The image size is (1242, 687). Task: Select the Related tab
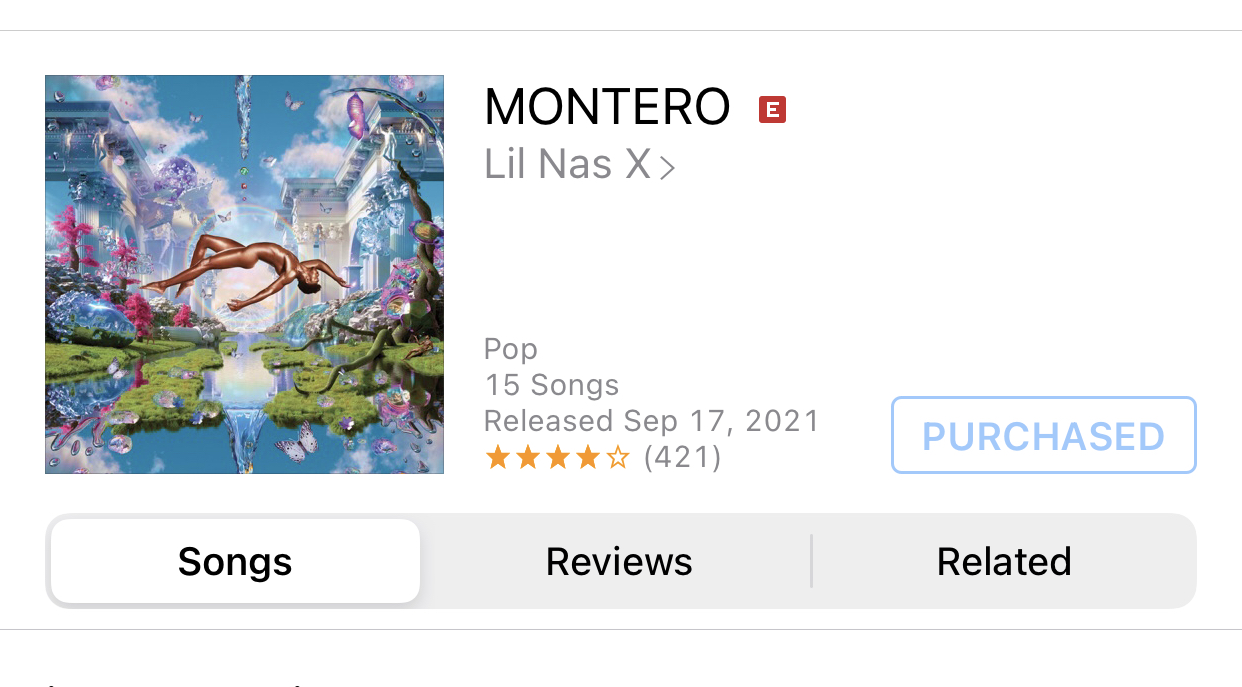[1004, 561]
